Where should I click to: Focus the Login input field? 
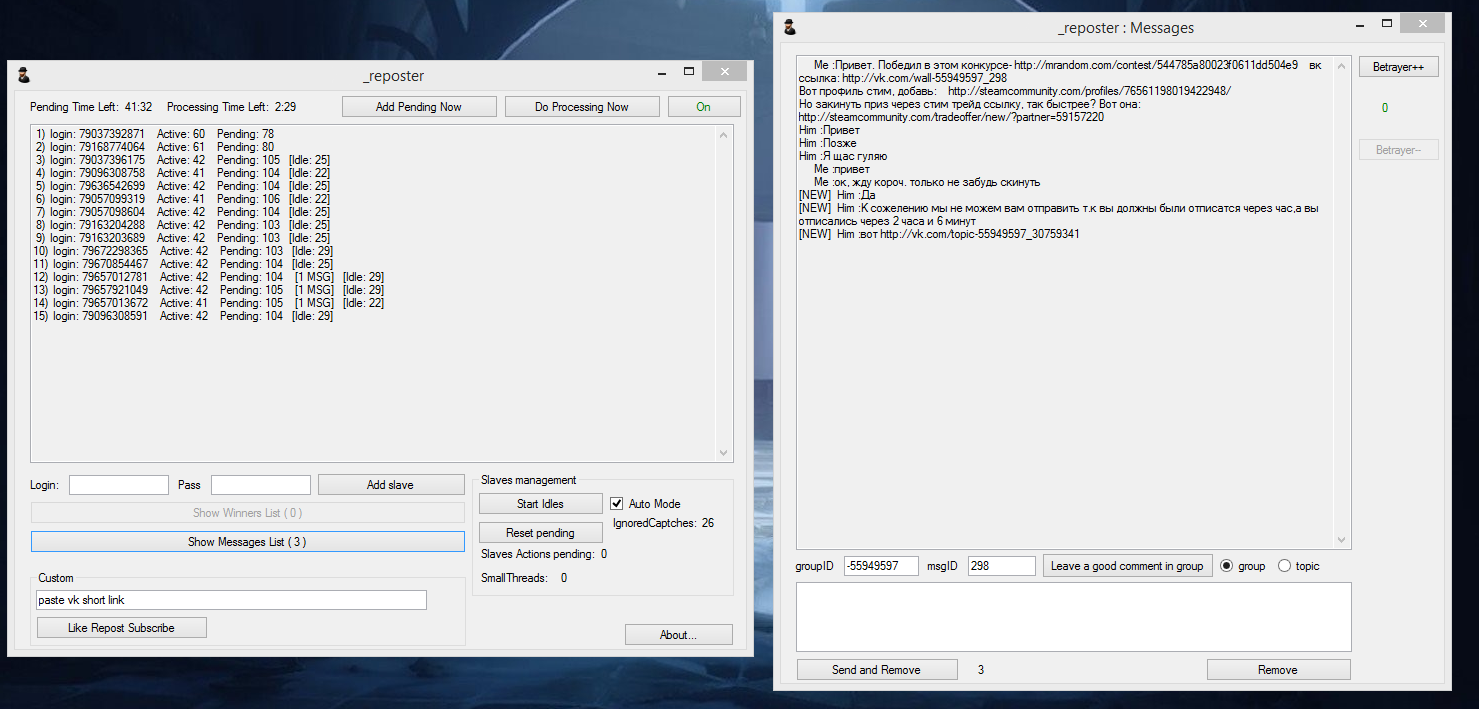[x=119, y=485]
